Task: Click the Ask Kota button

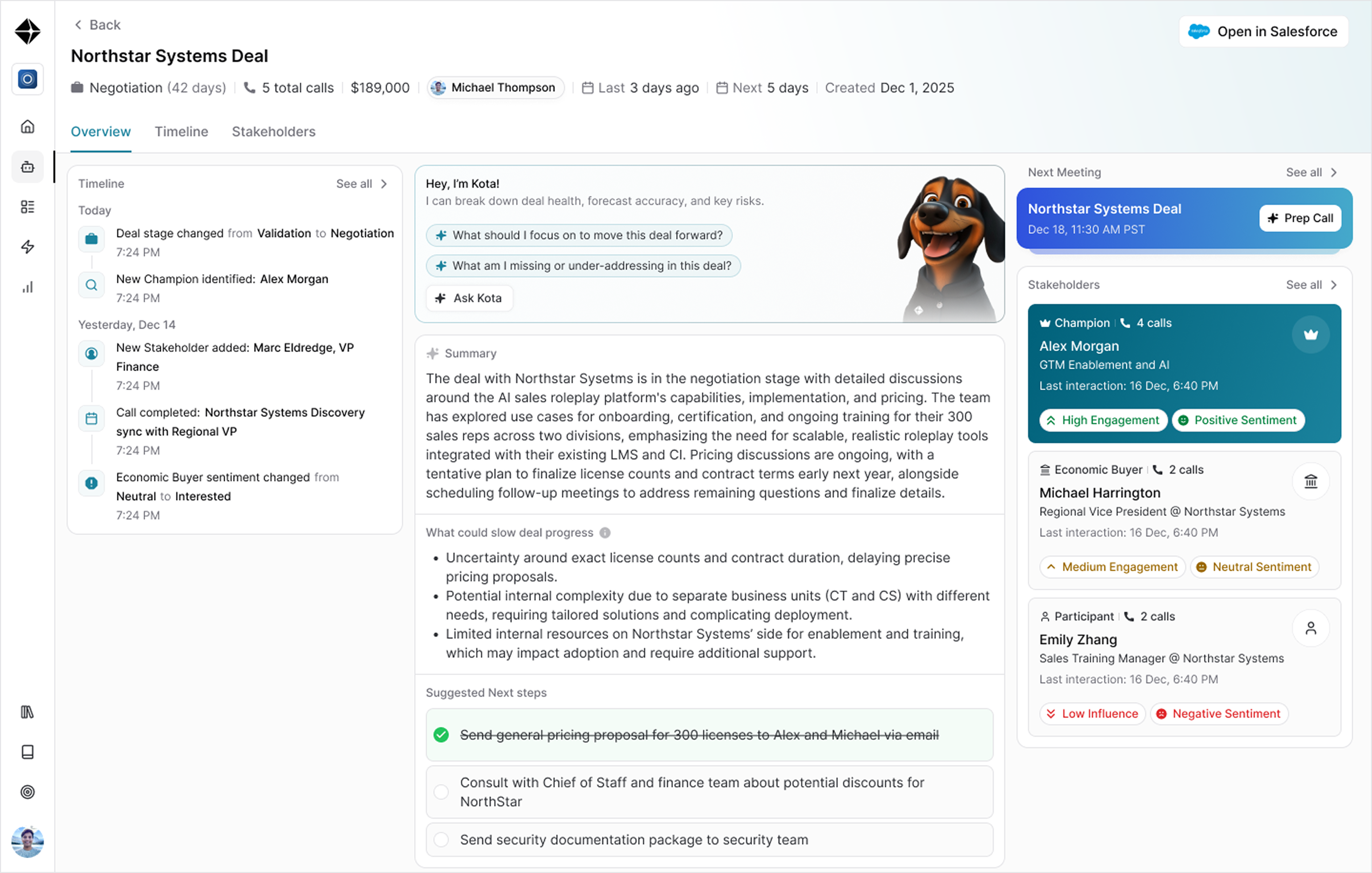Action: 469,298
